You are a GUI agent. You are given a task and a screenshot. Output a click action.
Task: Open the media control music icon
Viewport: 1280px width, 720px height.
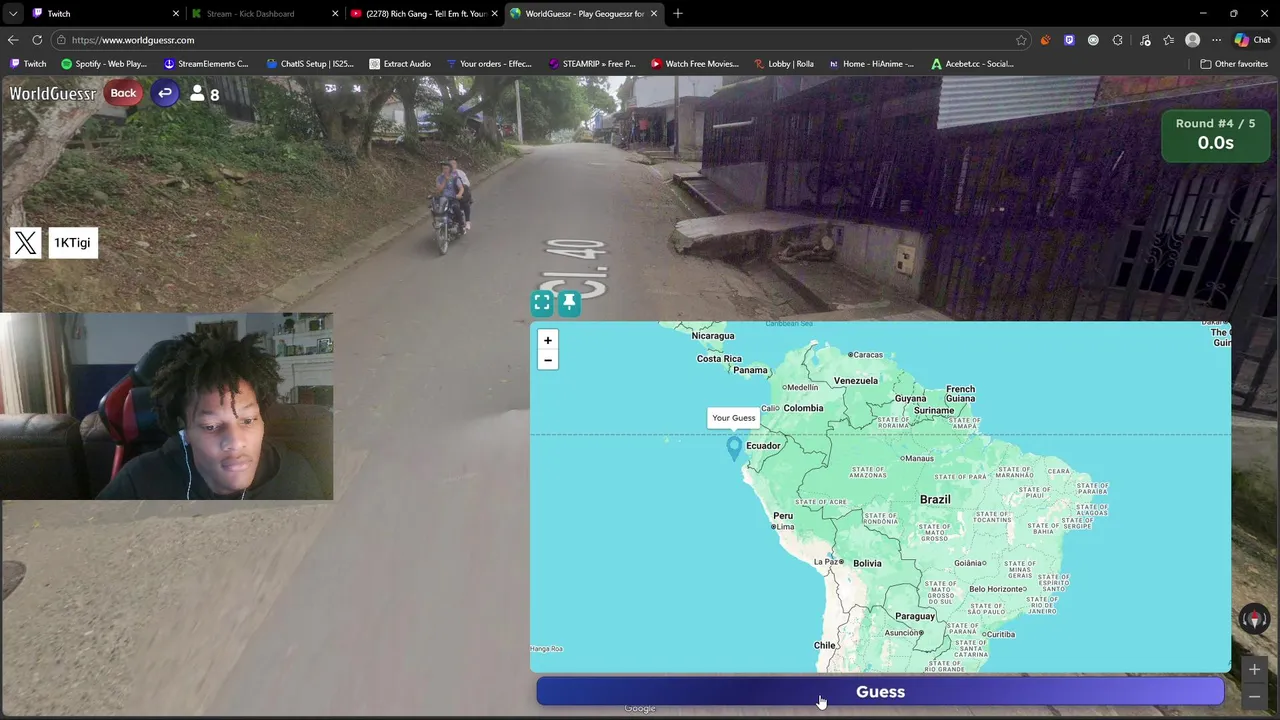(1145, 40)
